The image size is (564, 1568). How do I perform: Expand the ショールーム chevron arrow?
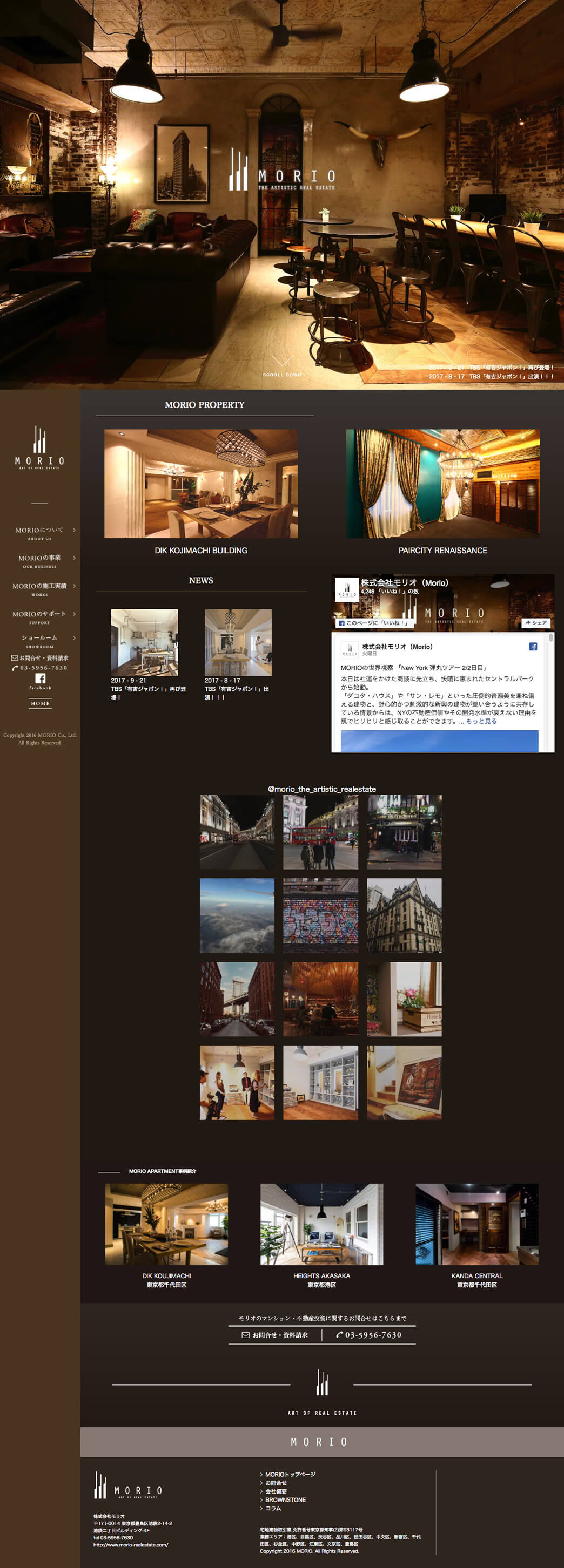(75, 638)
